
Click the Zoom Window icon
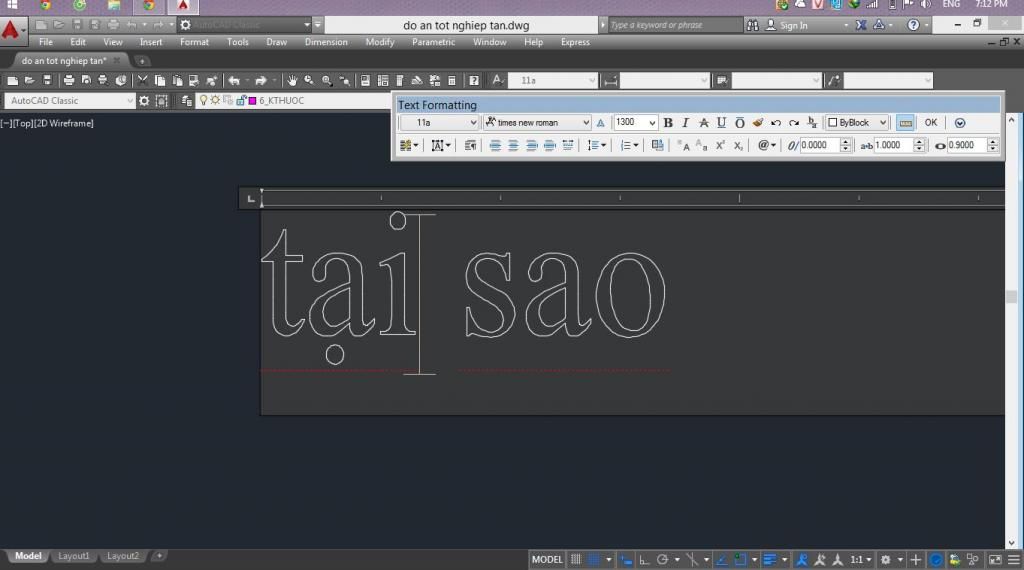tap(327, 80)
